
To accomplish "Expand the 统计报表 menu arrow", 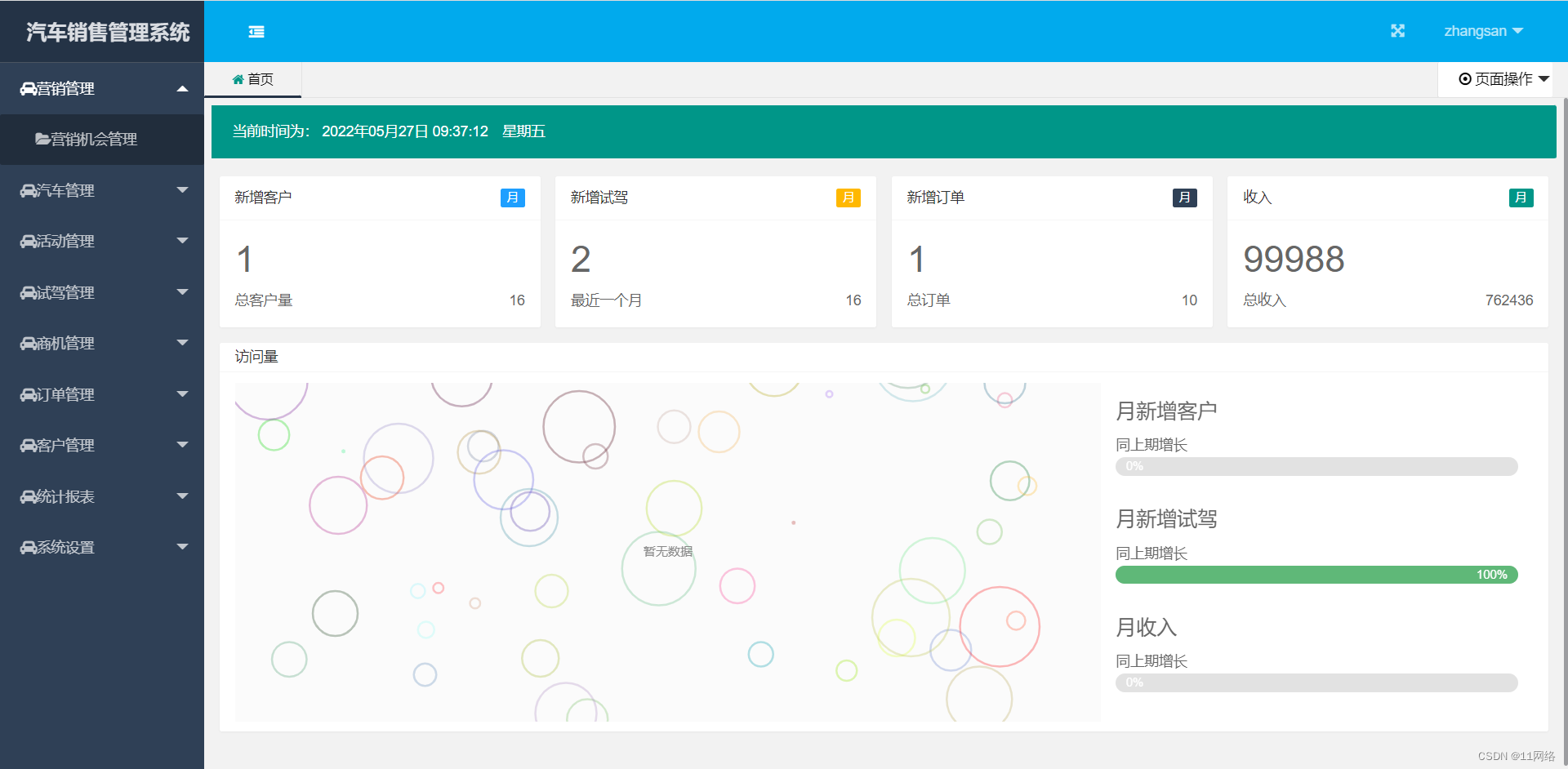I will (183, 496).
